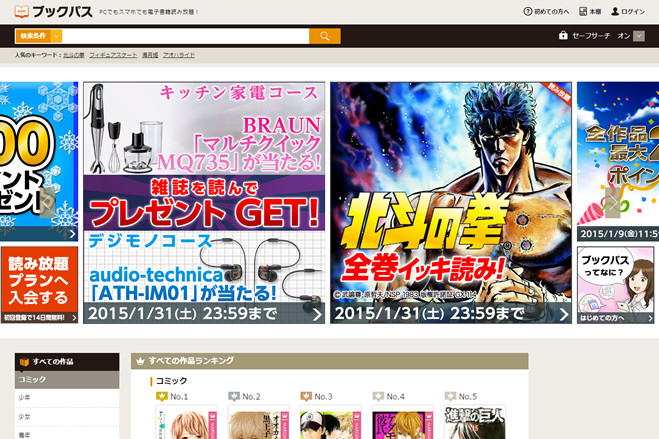
Task: Select 少女 category in sidebar
Action: click(x=67, y=417)
